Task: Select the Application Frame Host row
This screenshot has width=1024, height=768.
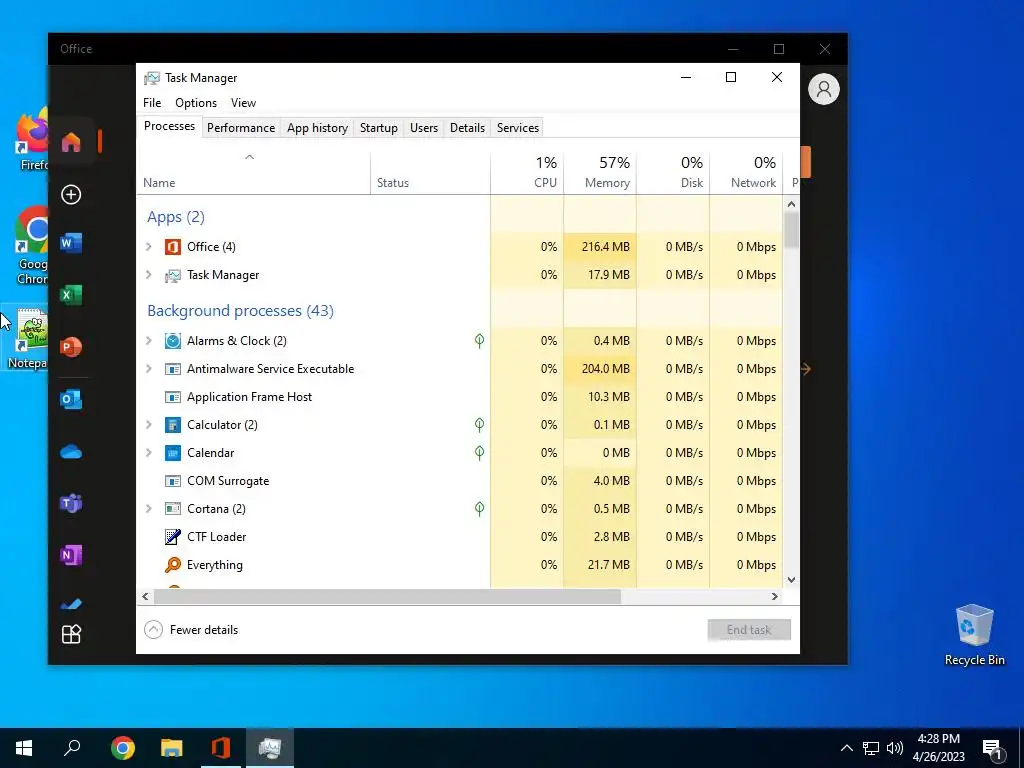Action: point(460,397)
